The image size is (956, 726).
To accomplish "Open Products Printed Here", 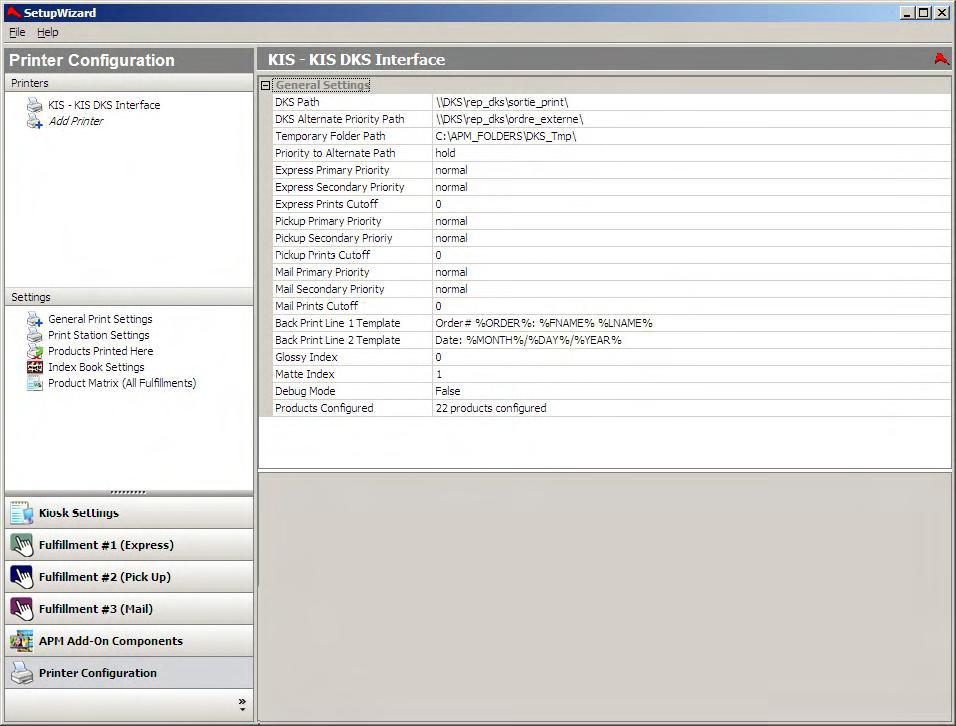I will tap(101, 351).
